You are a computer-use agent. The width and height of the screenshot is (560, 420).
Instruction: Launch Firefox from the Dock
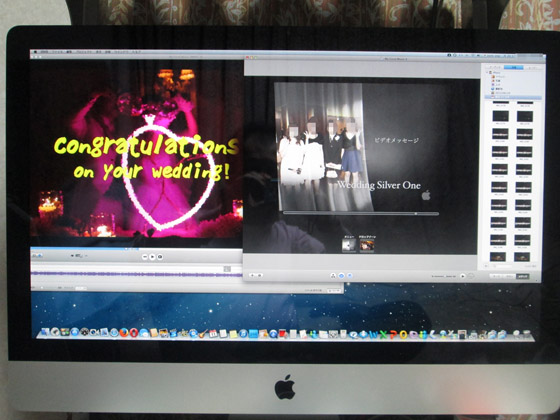[124, 332]
